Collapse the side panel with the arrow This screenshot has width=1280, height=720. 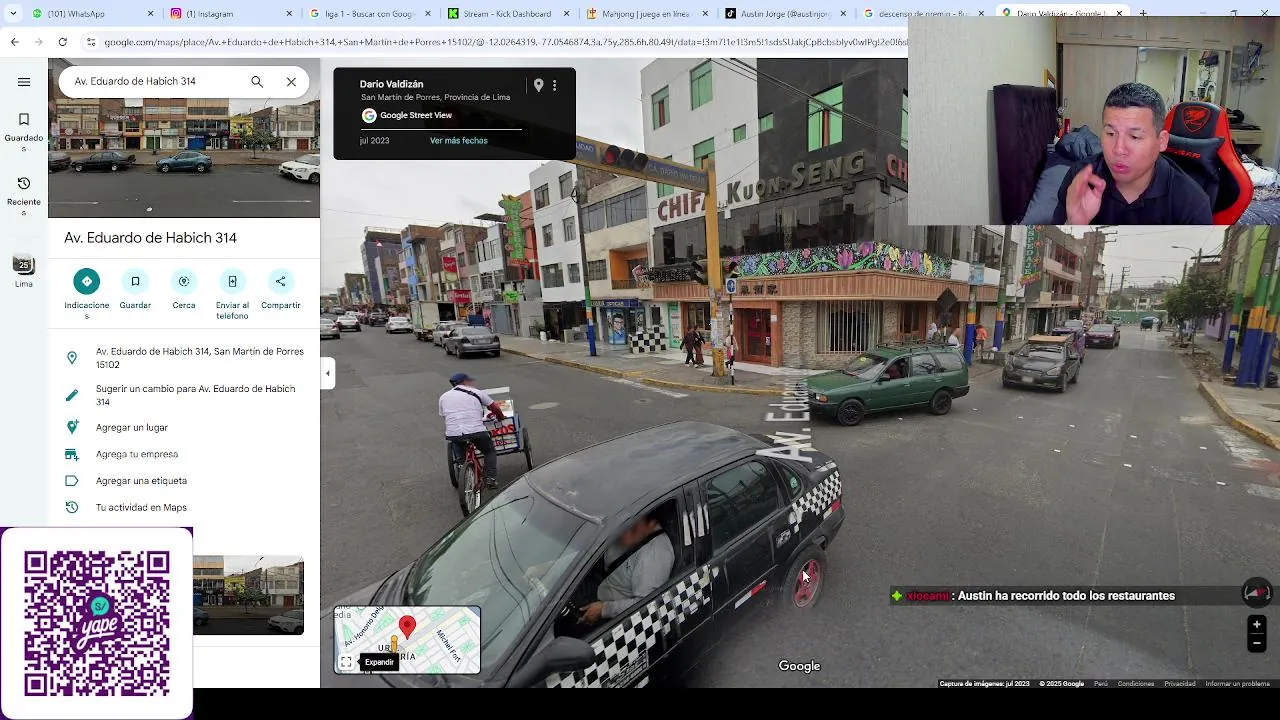click(327, 373)
